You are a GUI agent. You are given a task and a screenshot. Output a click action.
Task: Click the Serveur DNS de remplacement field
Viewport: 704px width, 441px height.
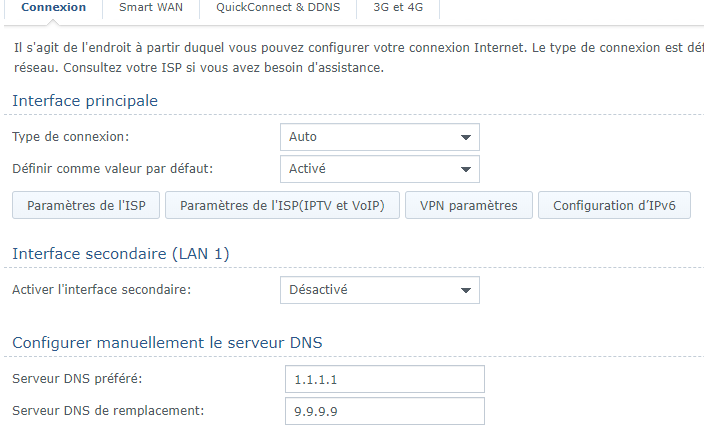(x=385, y=411)
